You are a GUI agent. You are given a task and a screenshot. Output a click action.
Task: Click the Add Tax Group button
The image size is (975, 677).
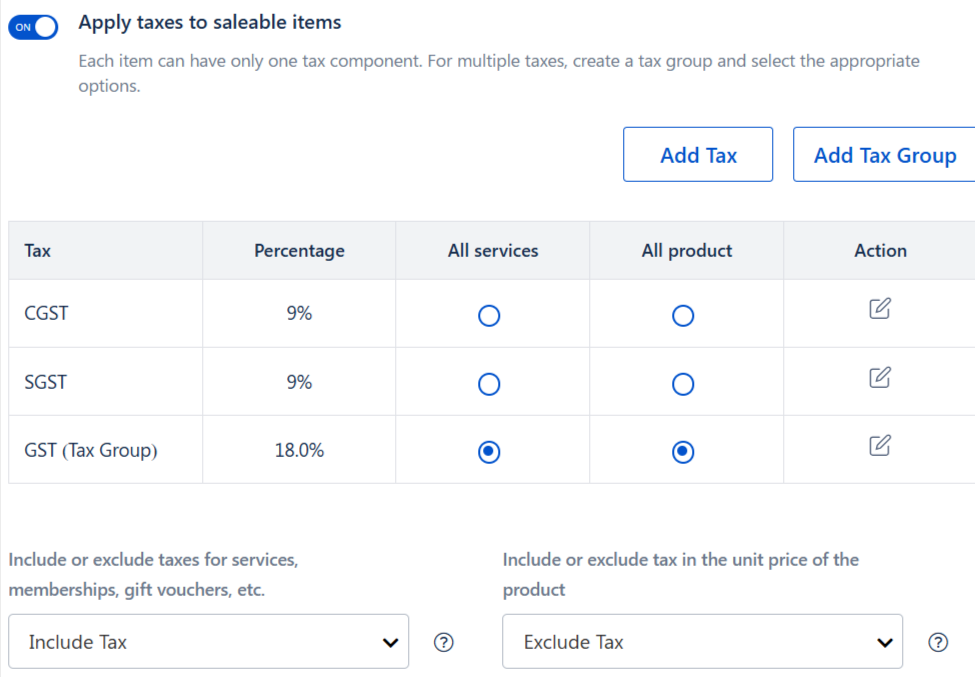pos(885,155)
